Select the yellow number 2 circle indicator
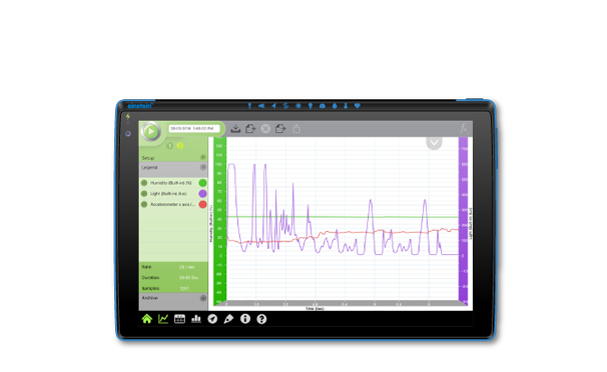This screenshot has width=607, height=372. coord(180,146)
